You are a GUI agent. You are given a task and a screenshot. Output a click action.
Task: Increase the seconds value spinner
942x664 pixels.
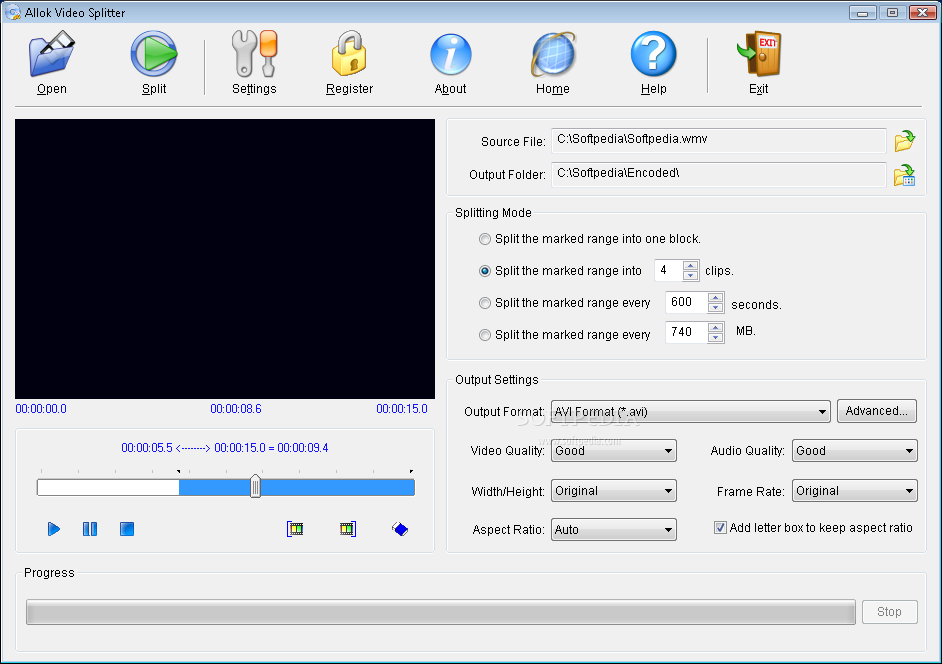point(716,297)
